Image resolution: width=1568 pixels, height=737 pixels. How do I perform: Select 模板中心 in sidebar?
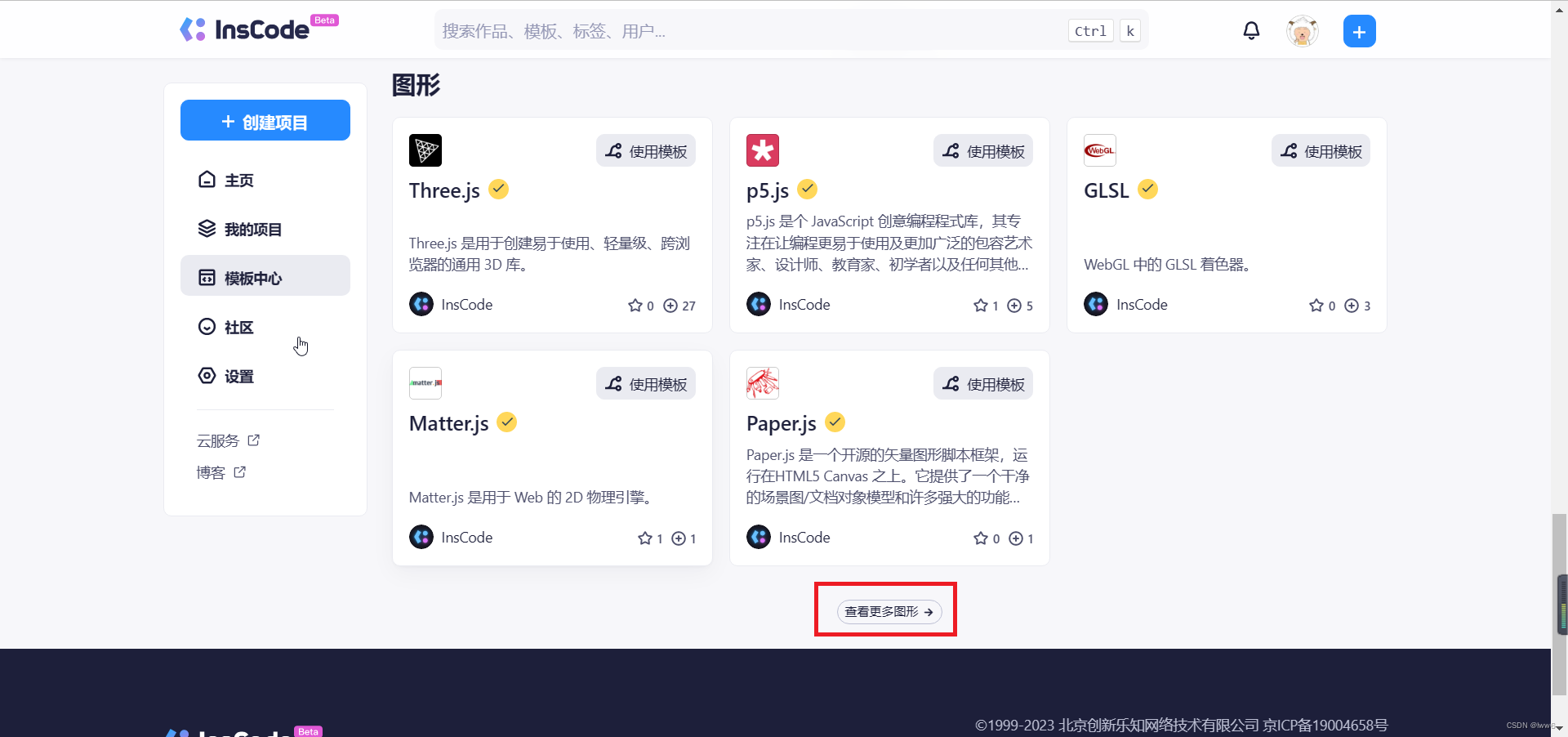(x=265, y=276)
